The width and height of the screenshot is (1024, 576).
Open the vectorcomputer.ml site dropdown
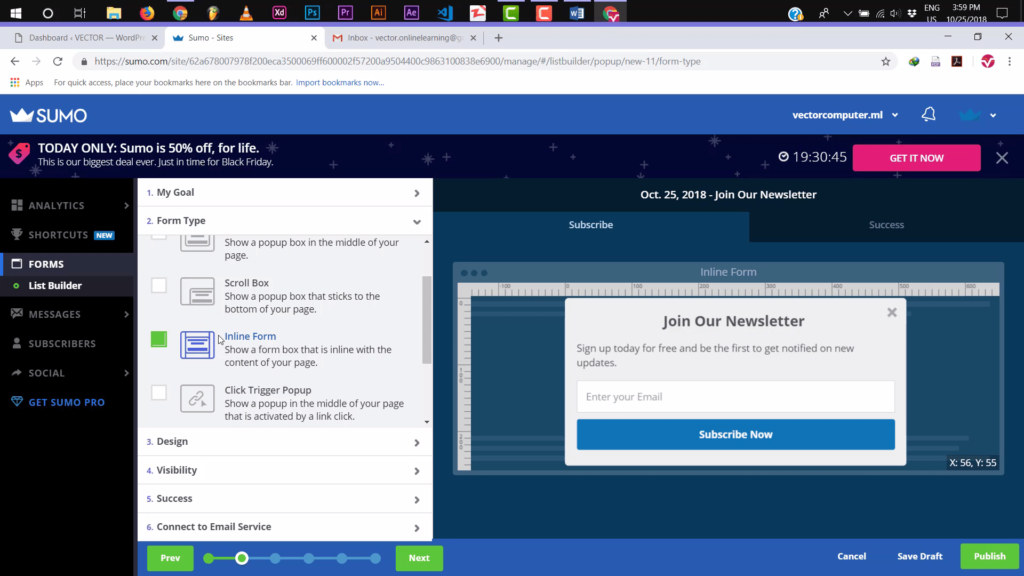click(x=845, y=115)
